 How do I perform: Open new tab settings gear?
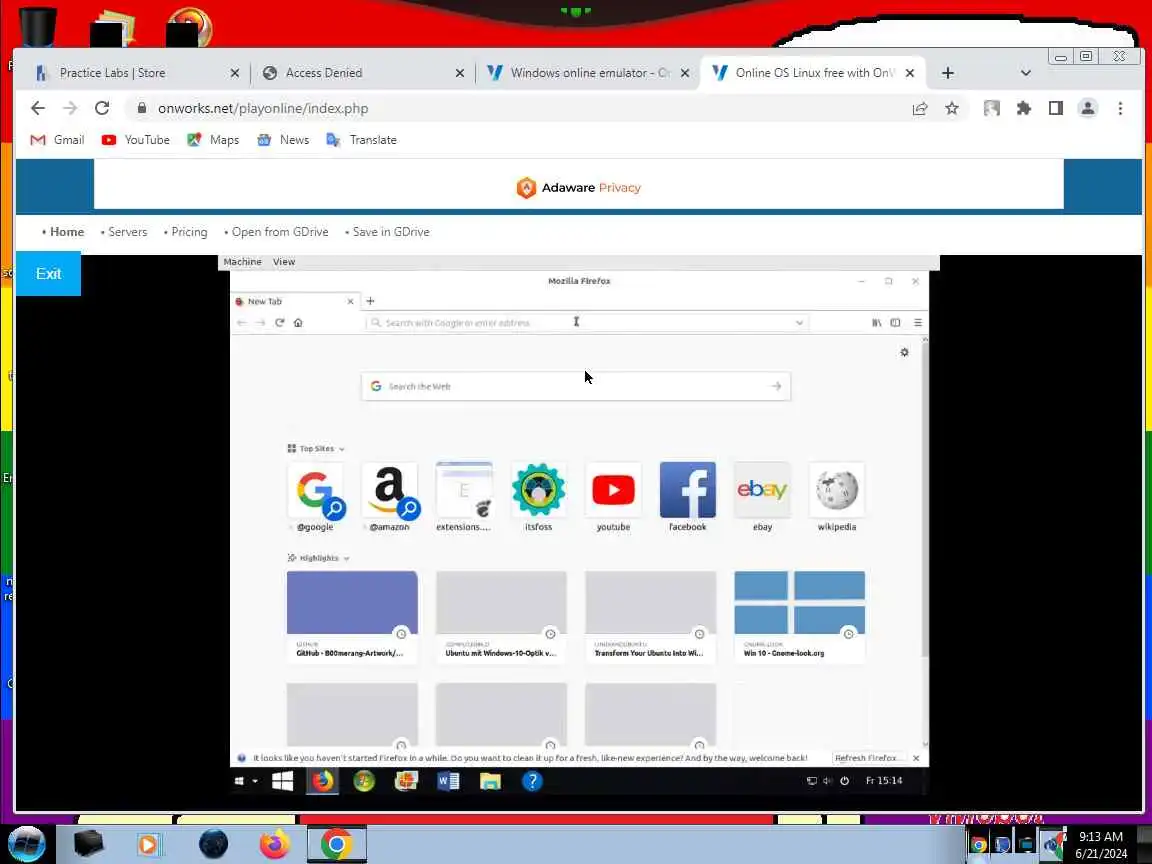(904, 353)
